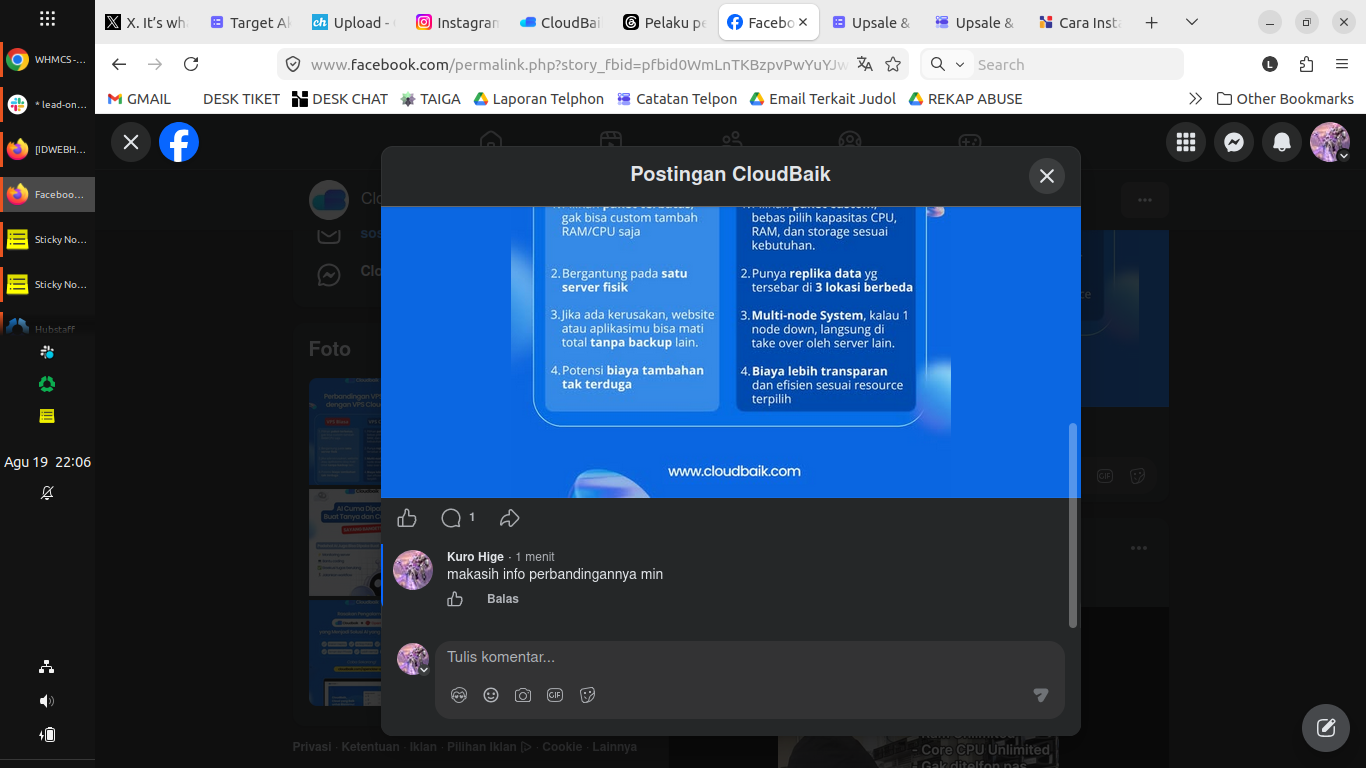Open the Other Bookmarks folder
The image size is (1366, 768).
[1285, 99]
